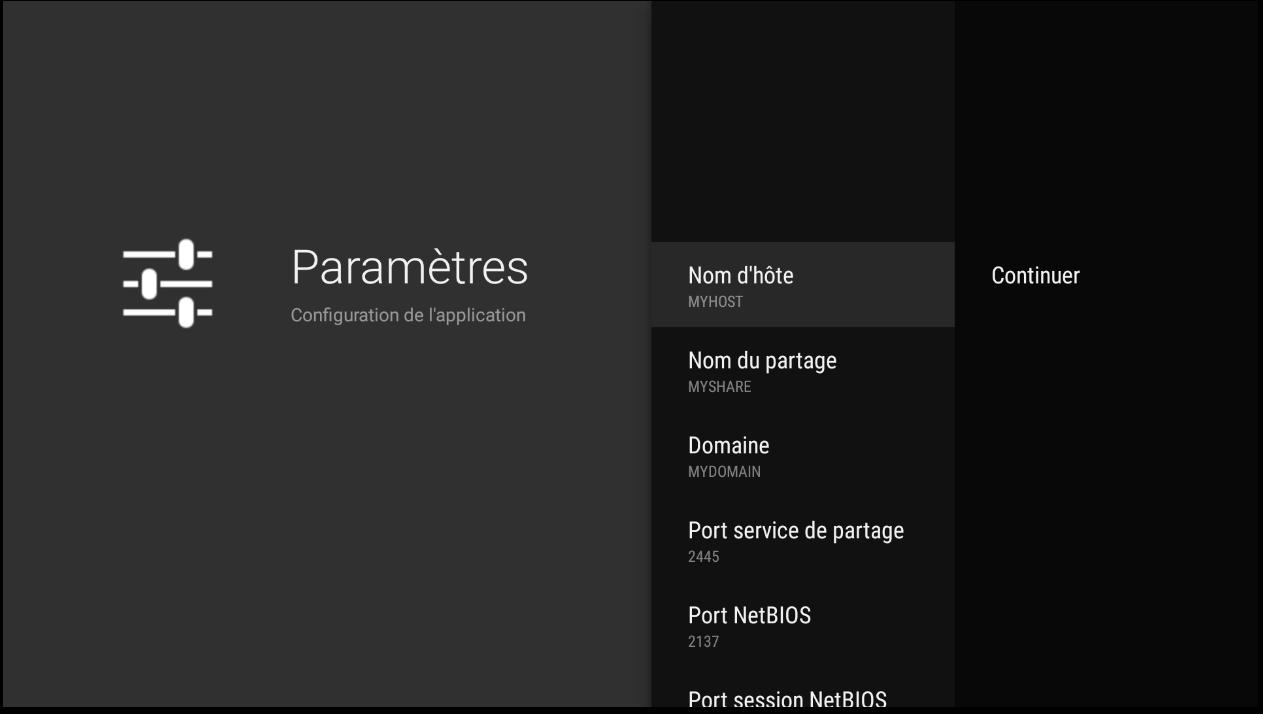Click the middle slider knob in the settings icon
This screenshot has height=714, width=1263.
149,284
